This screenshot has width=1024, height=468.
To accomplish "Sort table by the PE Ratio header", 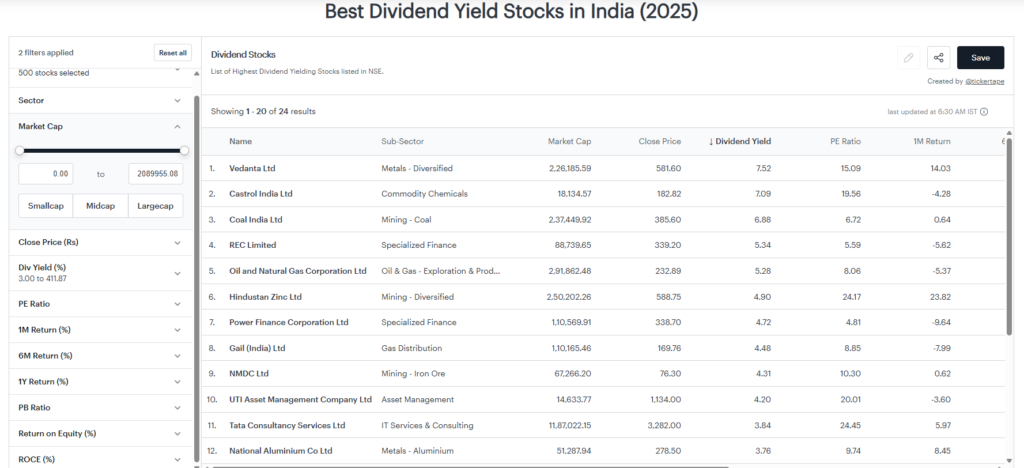I will tap(845, 141).
